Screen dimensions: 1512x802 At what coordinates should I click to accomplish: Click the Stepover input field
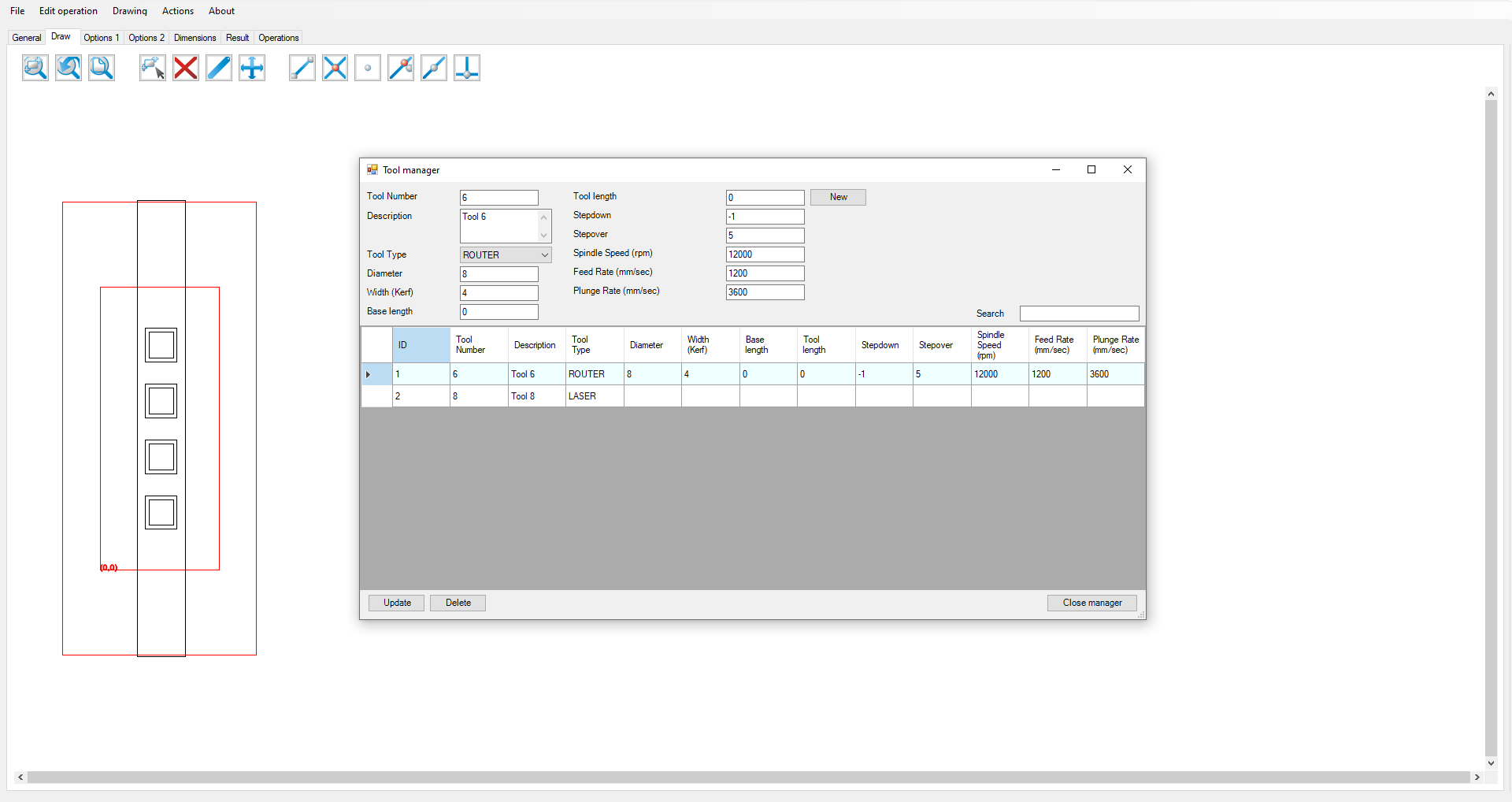[765, 236]
